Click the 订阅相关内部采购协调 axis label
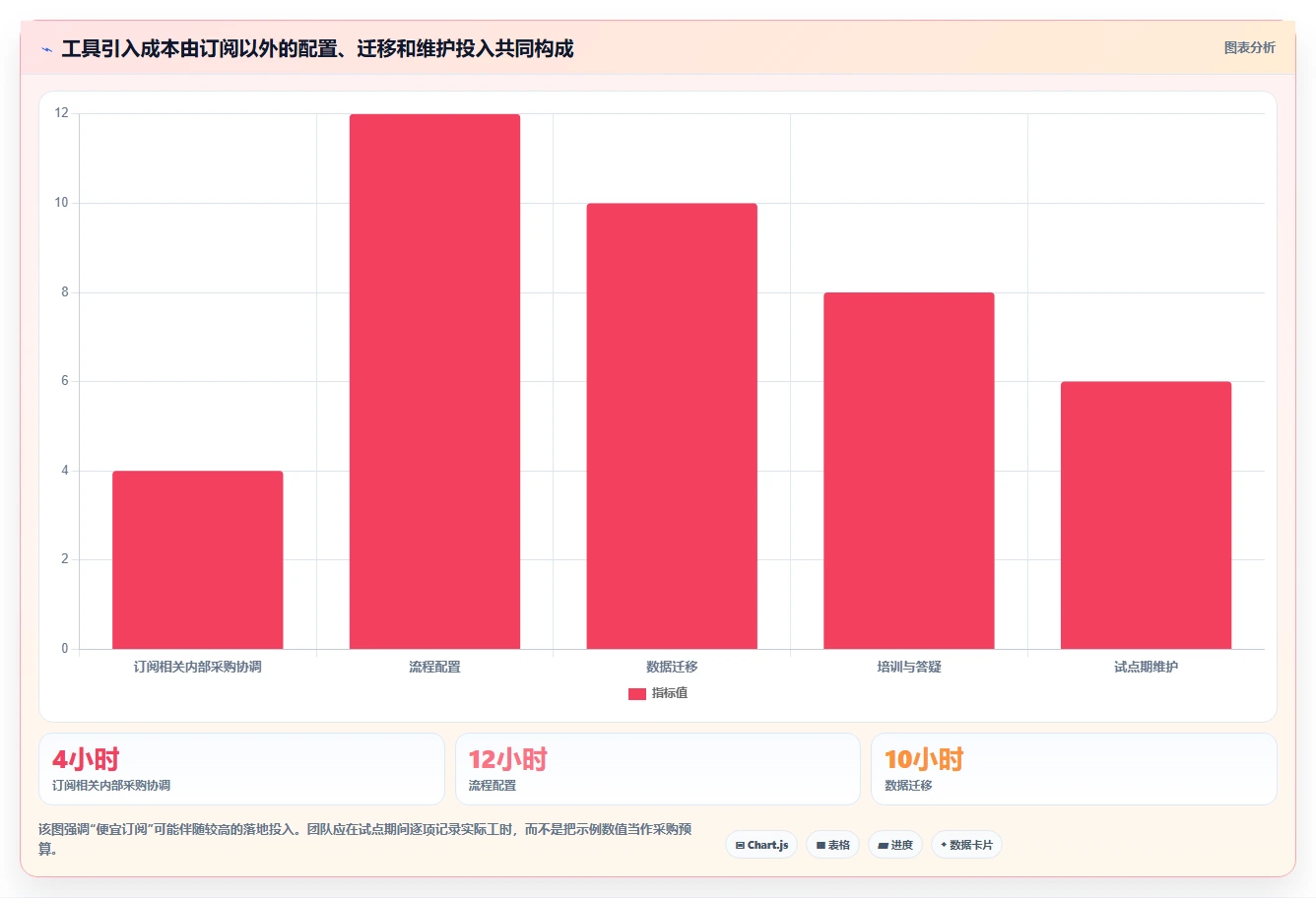1316x898 pixels. point(198,667)
